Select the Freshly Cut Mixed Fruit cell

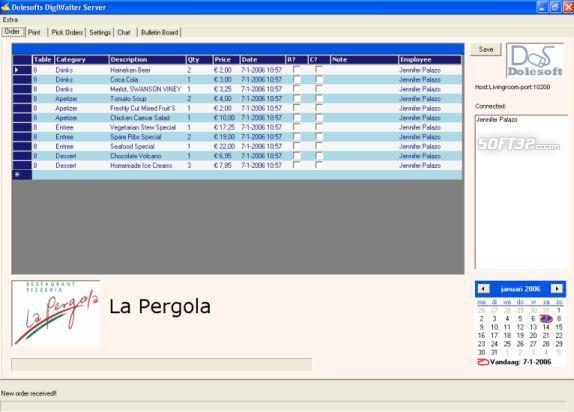147,108
